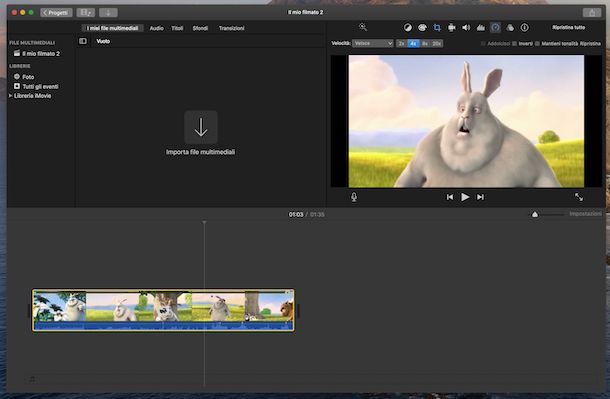Click the Importa file multimediali label
This screenshot has height=399, width=610.
[x=200, y=152]
